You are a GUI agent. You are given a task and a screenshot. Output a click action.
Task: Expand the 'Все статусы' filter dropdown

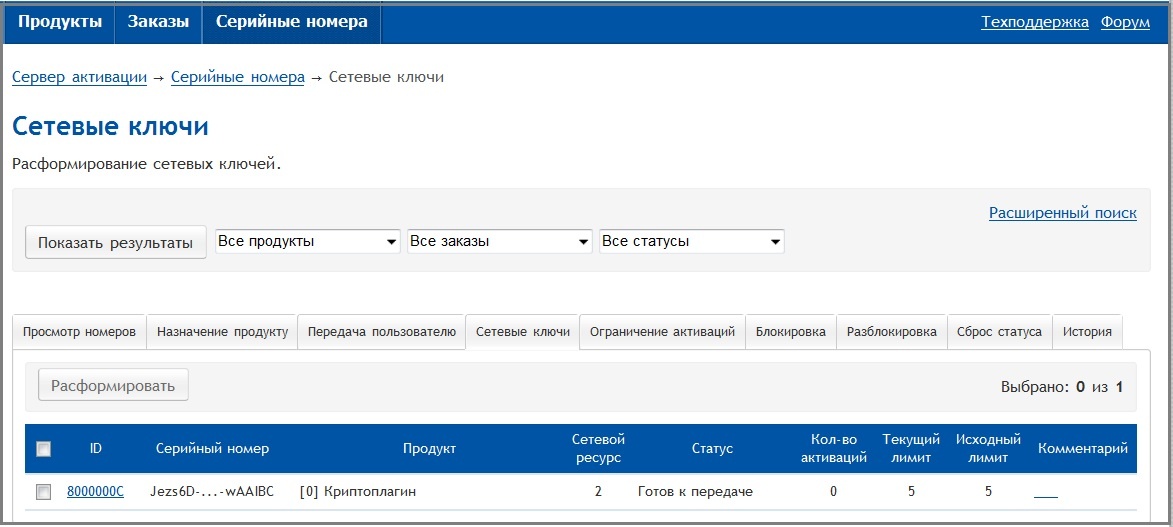click(x=691, y=242)
